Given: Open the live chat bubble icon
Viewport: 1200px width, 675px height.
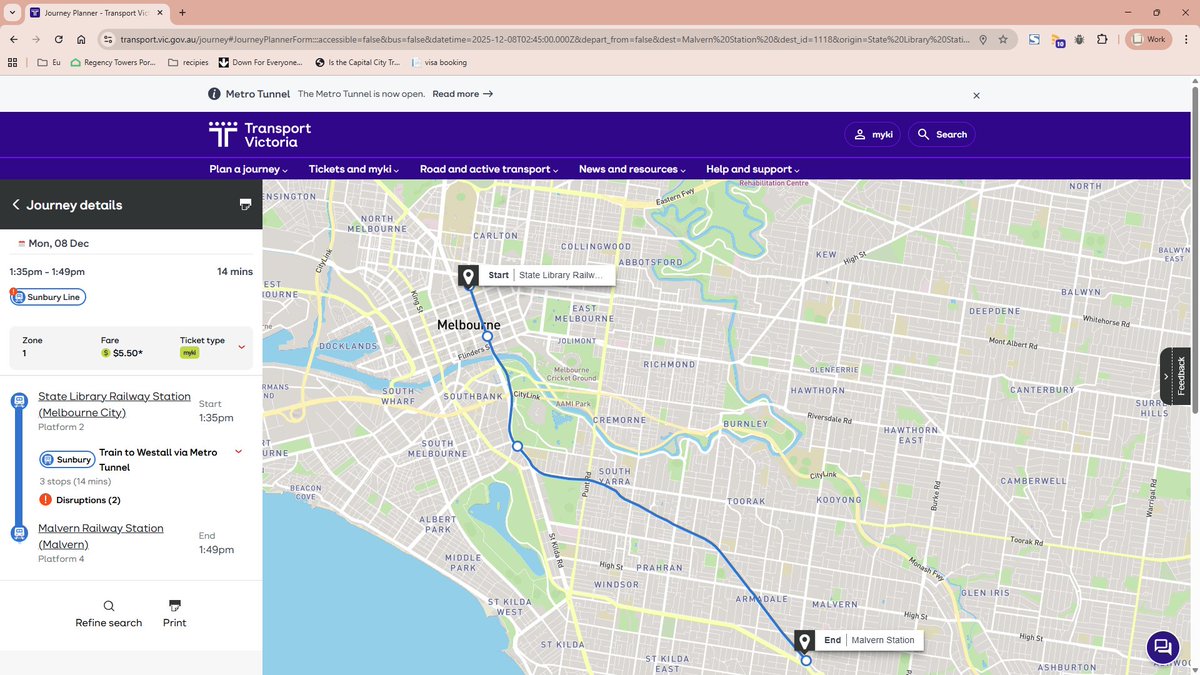Looking at the screenshot, I should pyautogui.click(x=1162, y=646).
